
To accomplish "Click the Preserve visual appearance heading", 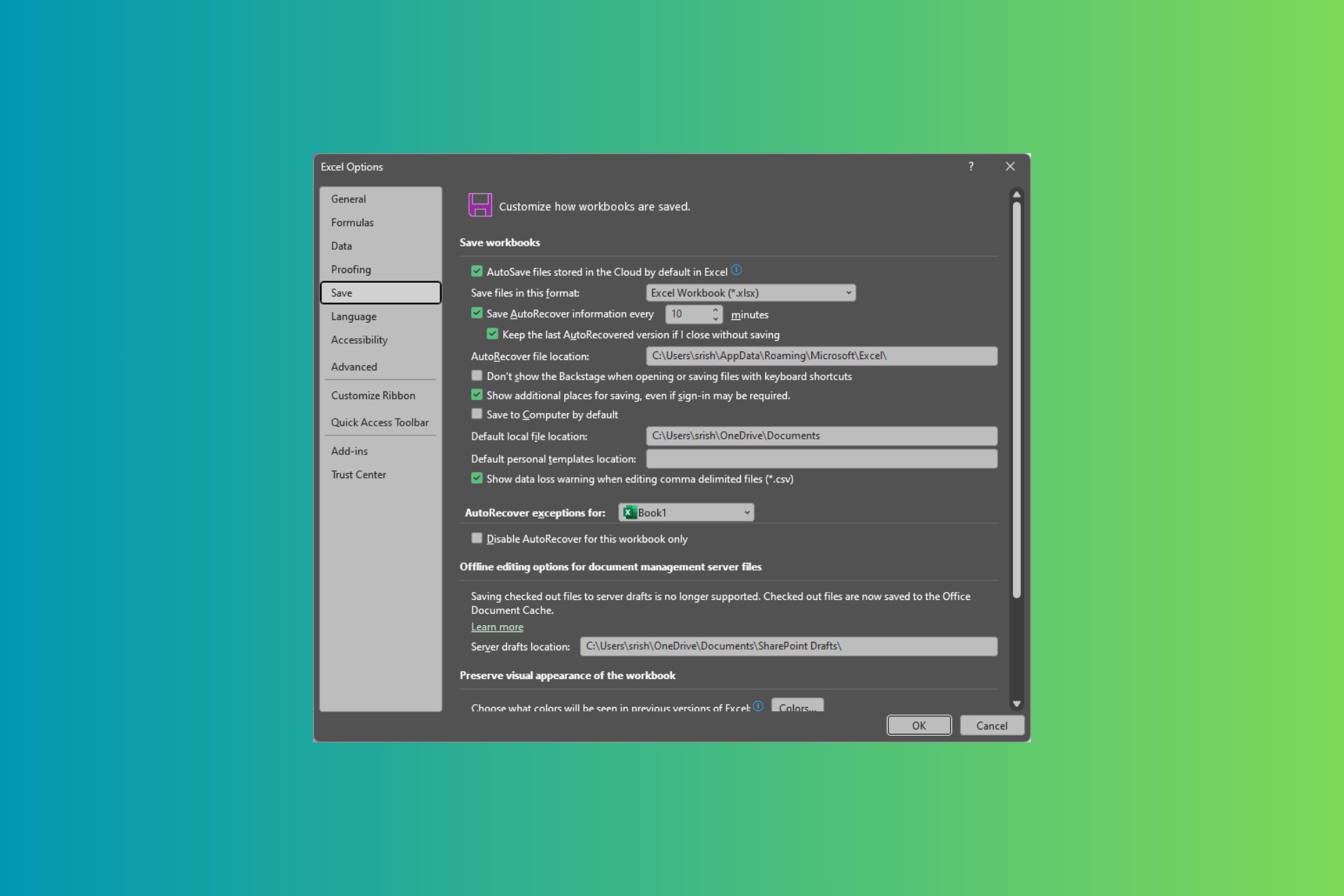I will tap(568, 675).
